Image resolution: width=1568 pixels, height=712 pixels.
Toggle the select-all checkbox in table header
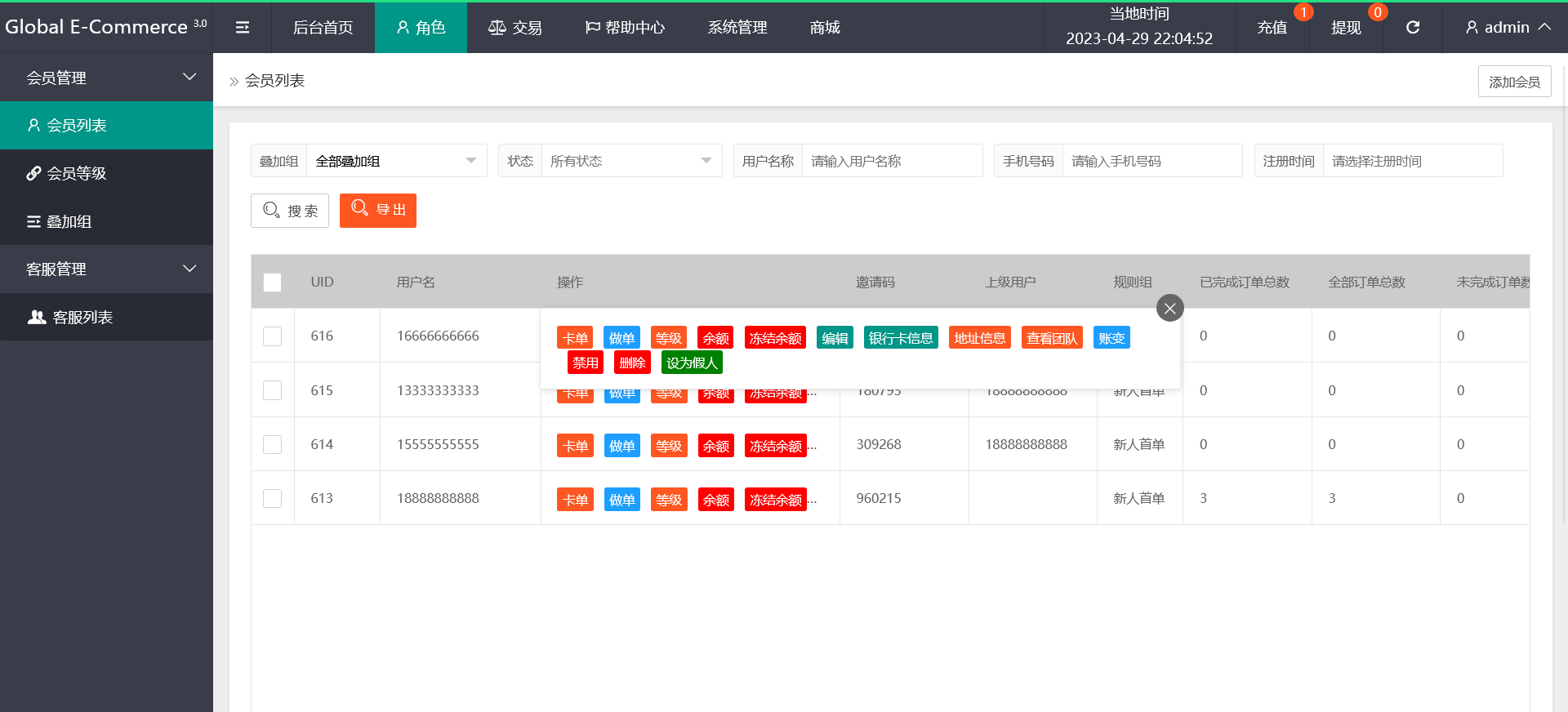(x=273, y=283)
